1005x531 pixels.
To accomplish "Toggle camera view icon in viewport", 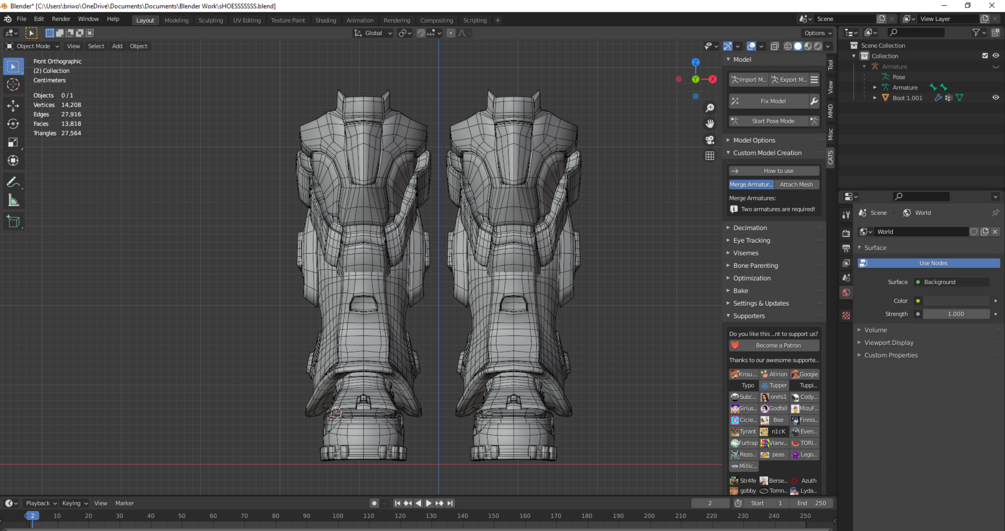I will (710, 140).
